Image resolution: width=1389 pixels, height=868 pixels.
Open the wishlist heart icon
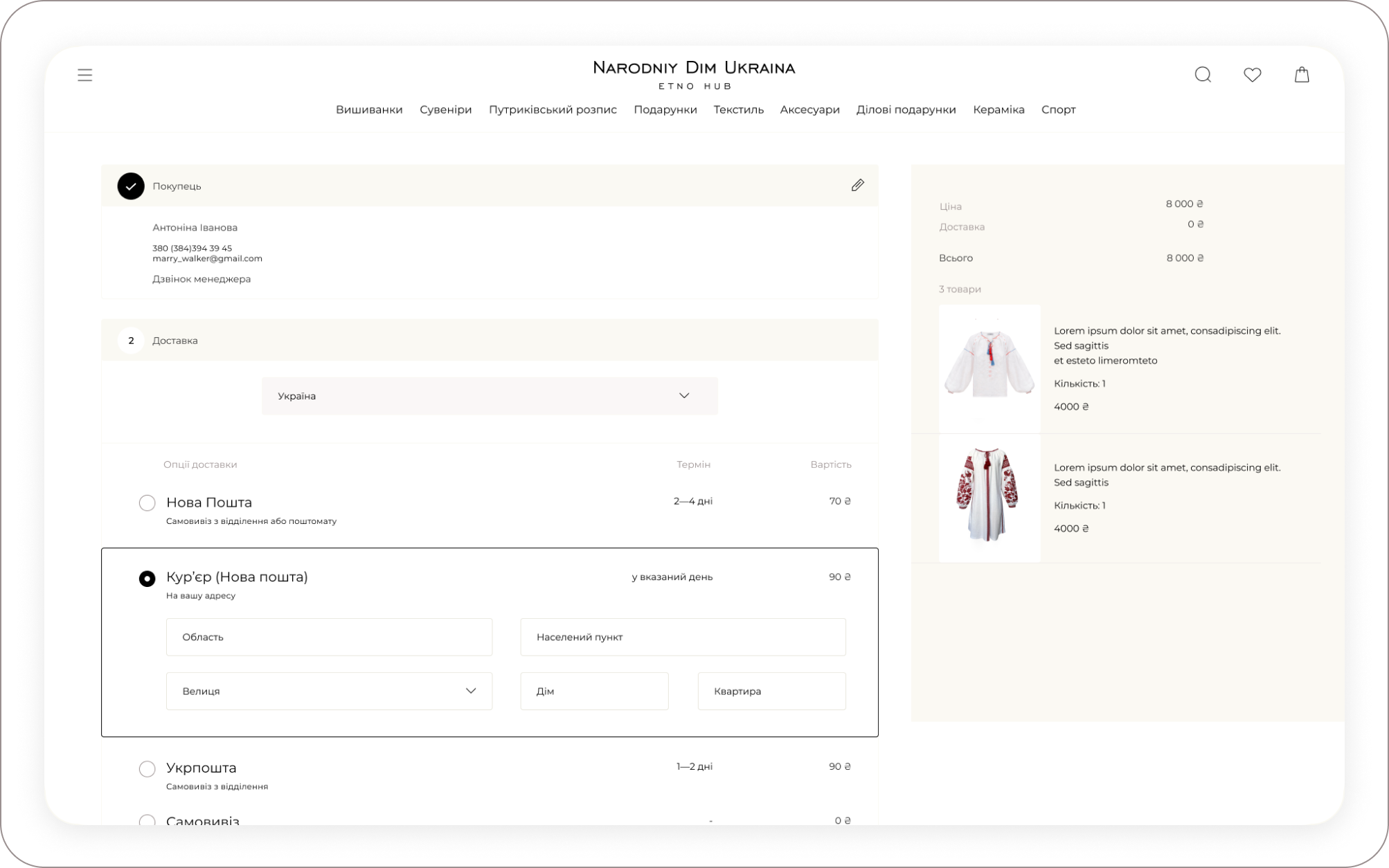[x=1253, y=74]
